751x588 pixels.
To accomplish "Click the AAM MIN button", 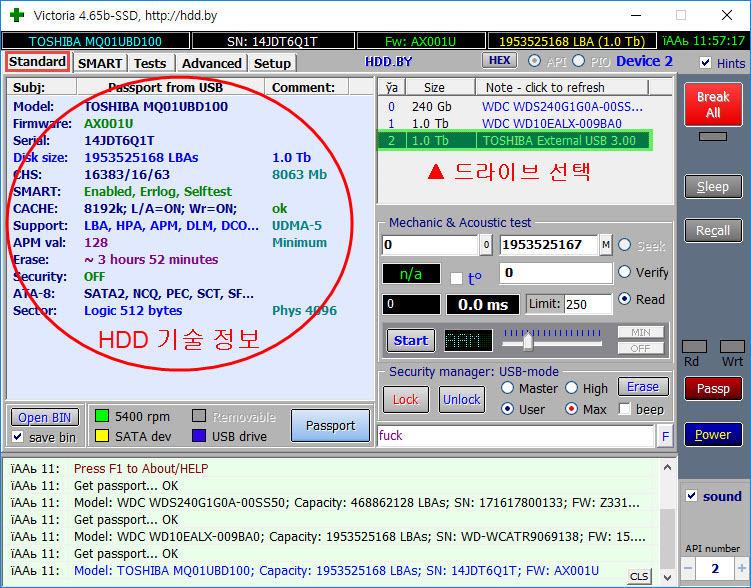I will 641,332.
